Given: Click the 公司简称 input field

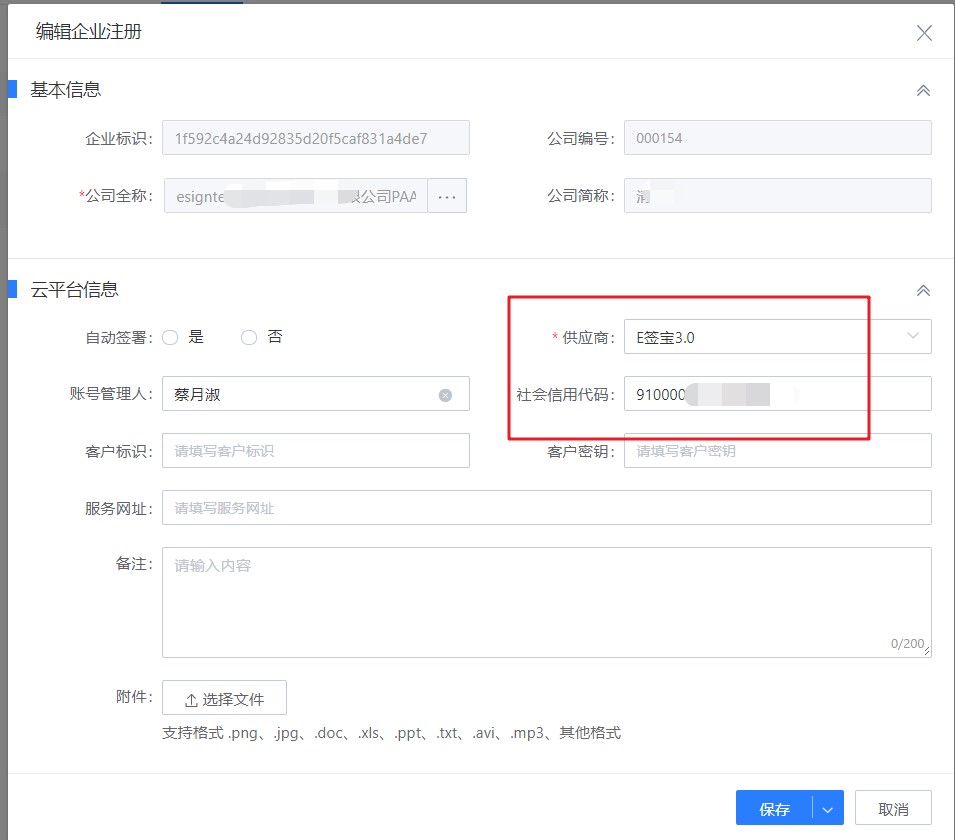Looking at the screenshot, I should point(780,196).
